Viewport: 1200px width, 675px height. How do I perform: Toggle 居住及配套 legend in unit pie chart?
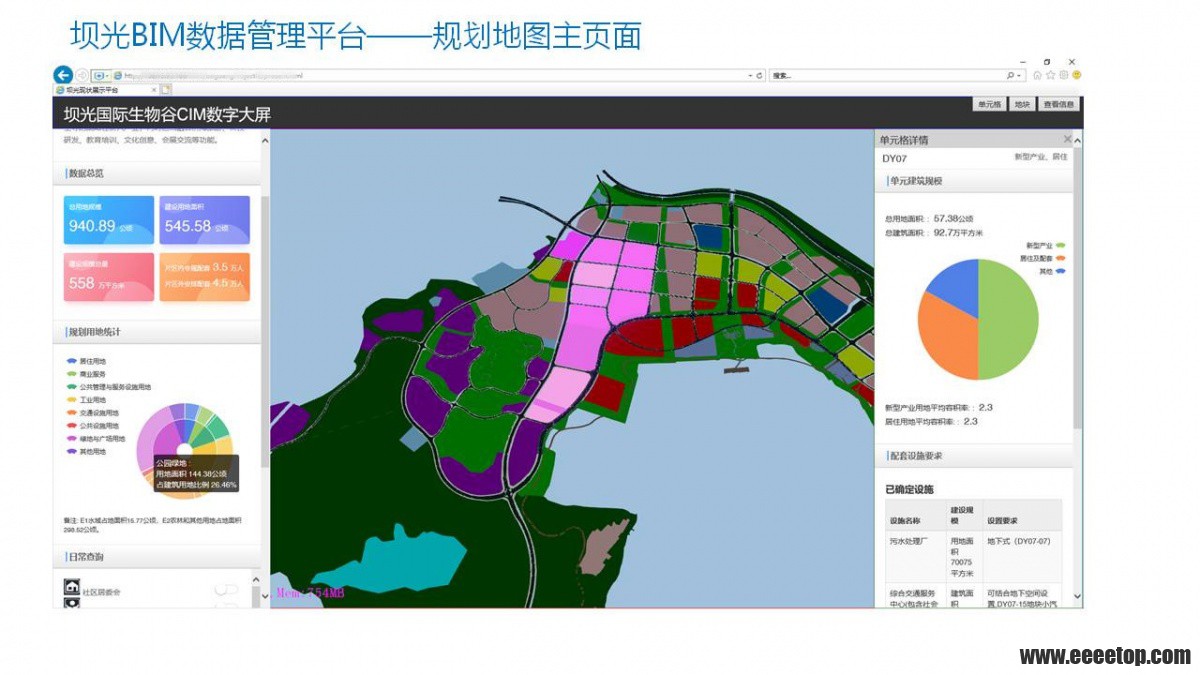coord(1042,258)
